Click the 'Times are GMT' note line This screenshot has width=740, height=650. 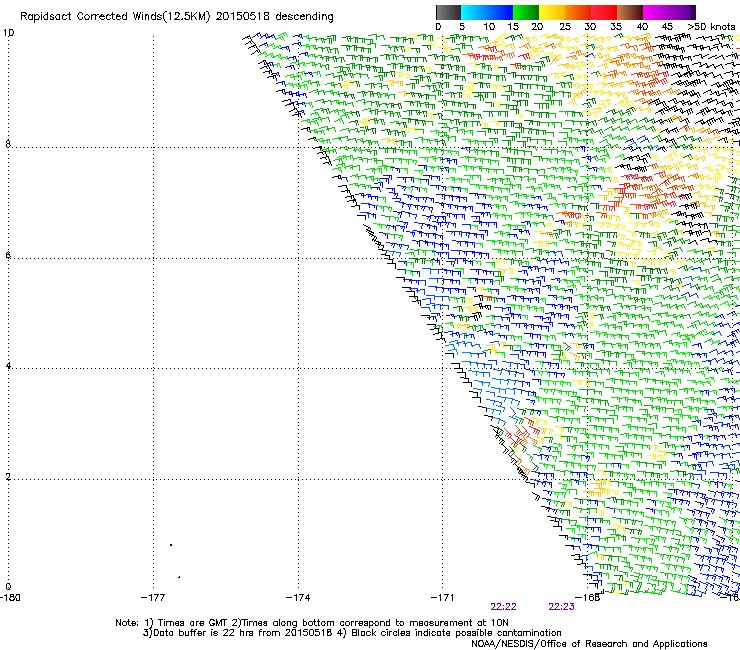(312, 623)
